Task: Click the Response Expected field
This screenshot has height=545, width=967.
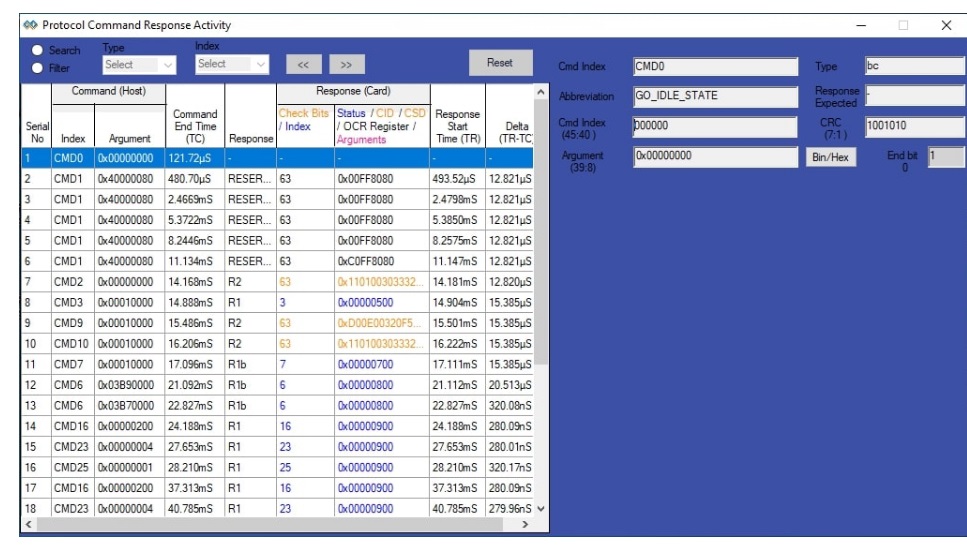Action: click(915, 96)
